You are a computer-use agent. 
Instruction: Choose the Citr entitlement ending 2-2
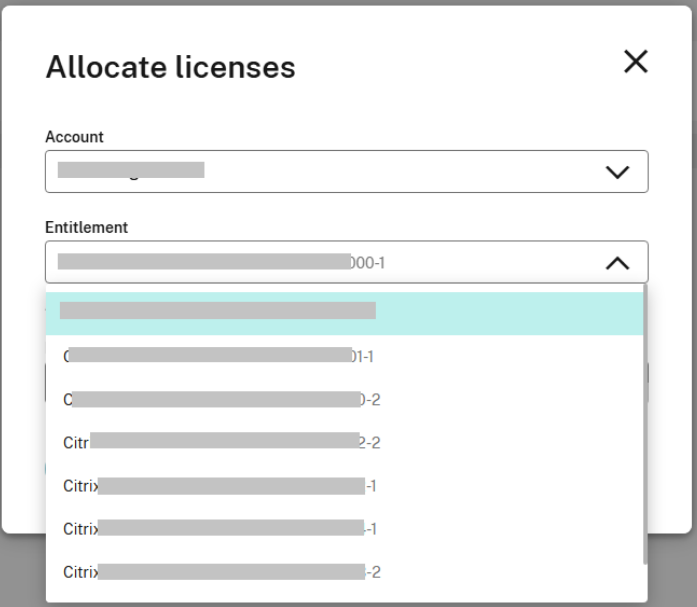pos(344,443)
